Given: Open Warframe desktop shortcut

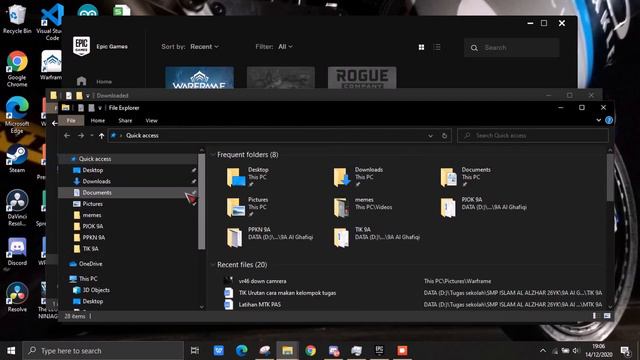Looking at the screenshot, I should point(51,65).
